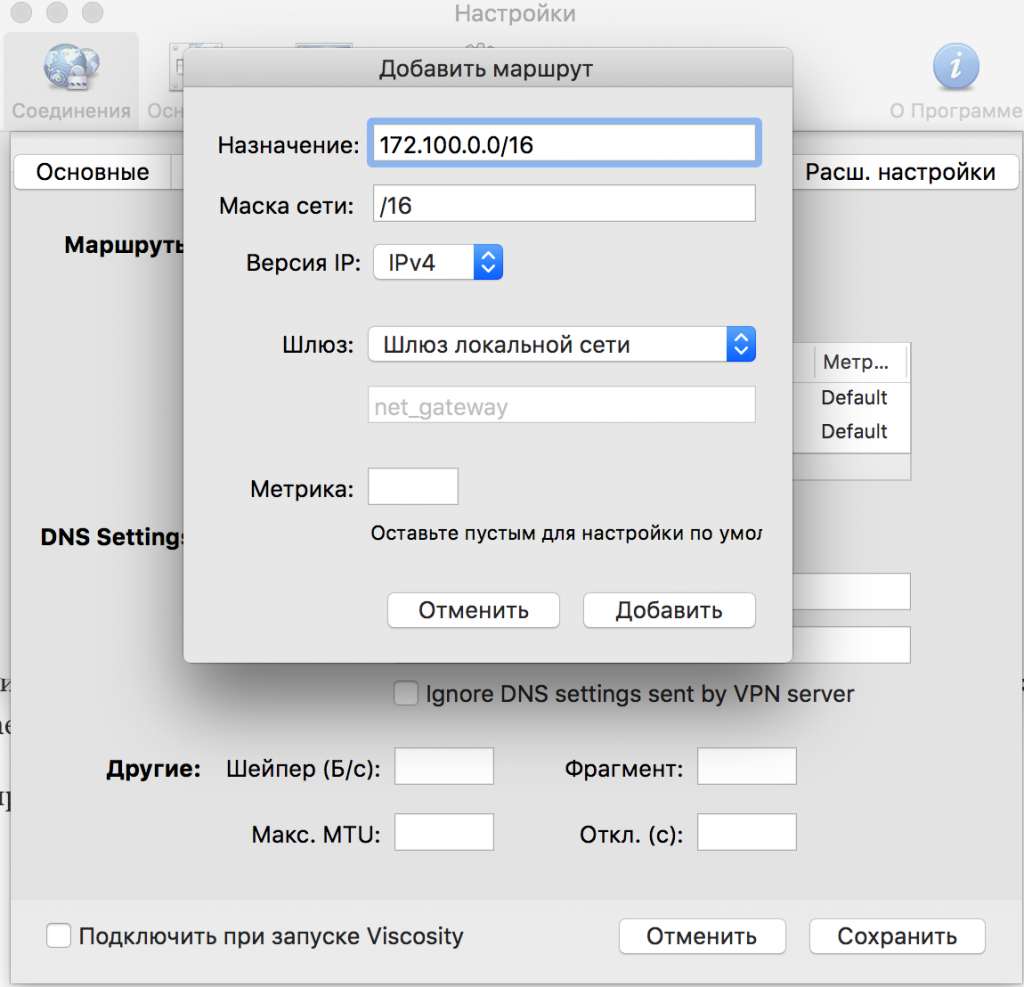Confirm the route with Добавить
1024x987 pixels.
pyautogui.click(x=668, y=610)
